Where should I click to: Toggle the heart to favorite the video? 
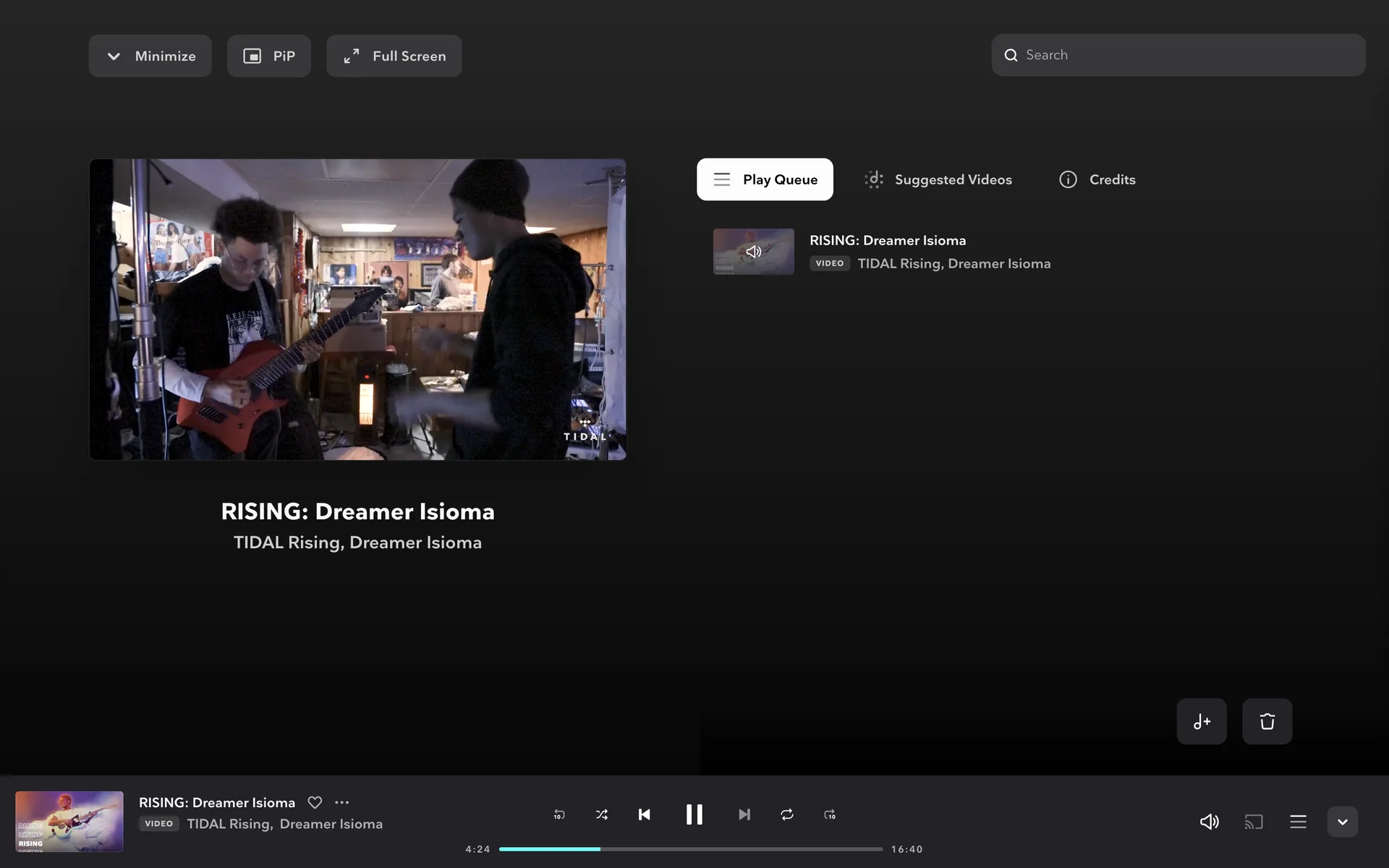click(315, 802)
